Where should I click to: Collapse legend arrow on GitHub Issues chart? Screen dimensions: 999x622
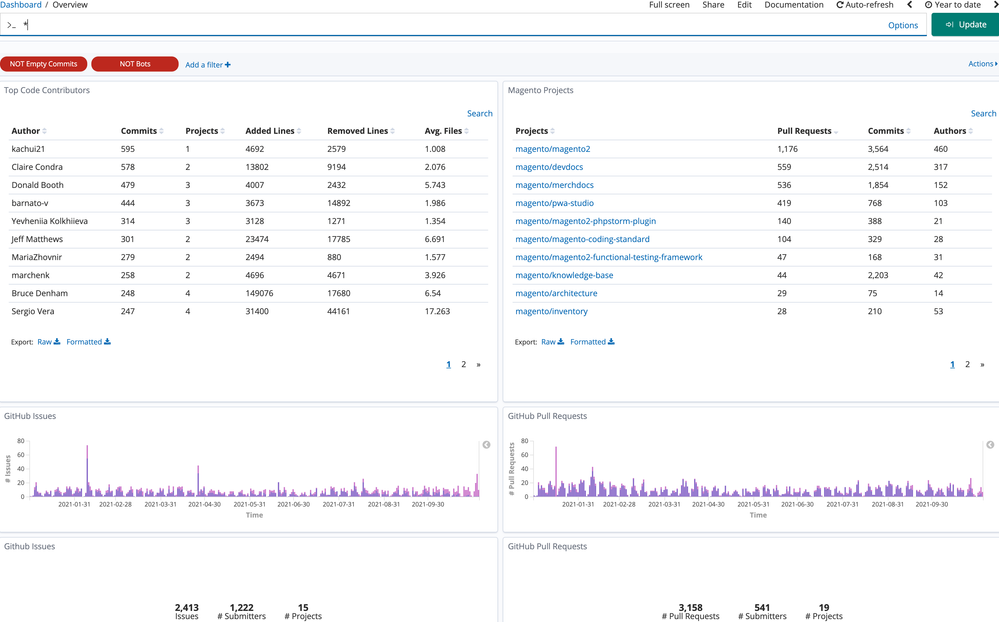486,445
